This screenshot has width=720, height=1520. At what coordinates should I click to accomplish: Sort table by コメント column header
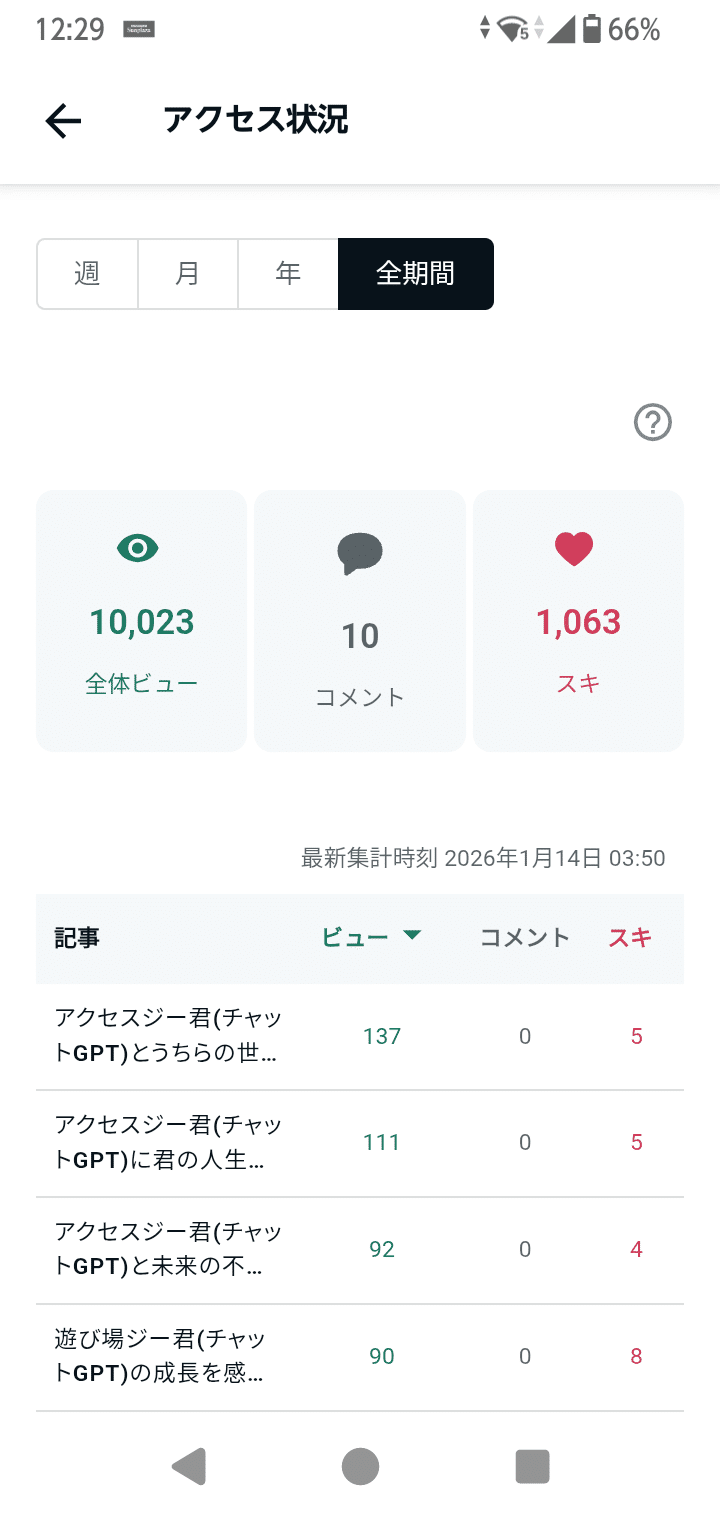525,937
